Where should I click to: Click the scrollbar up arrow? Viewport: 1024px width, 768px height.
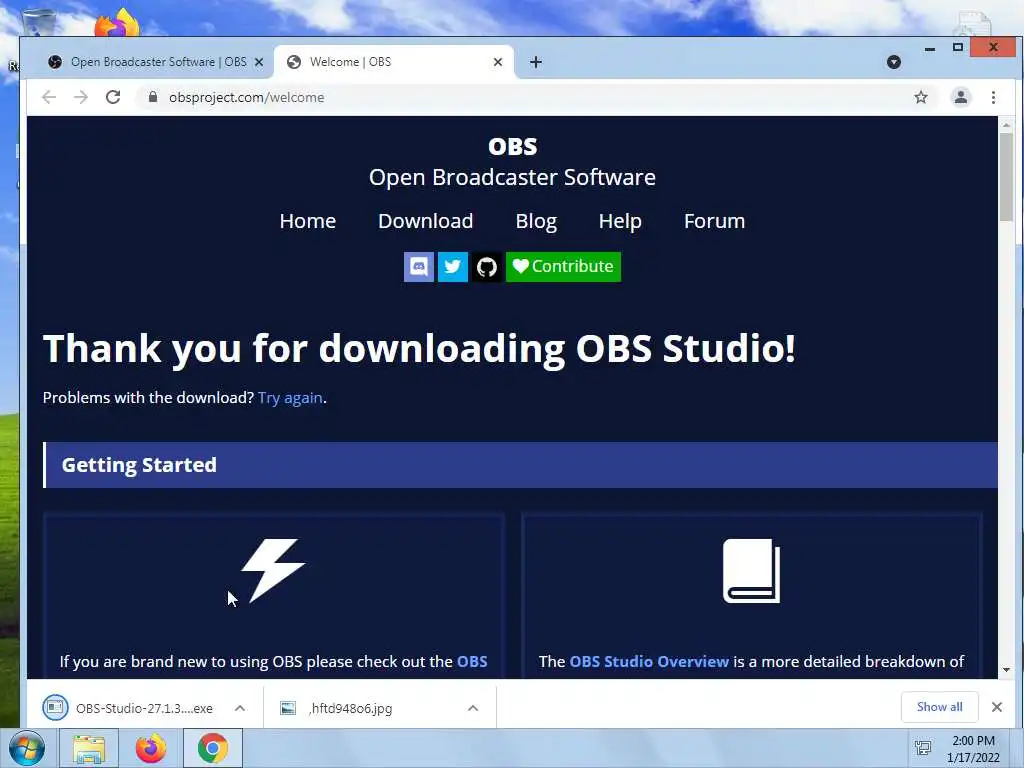click(1006, 124)
